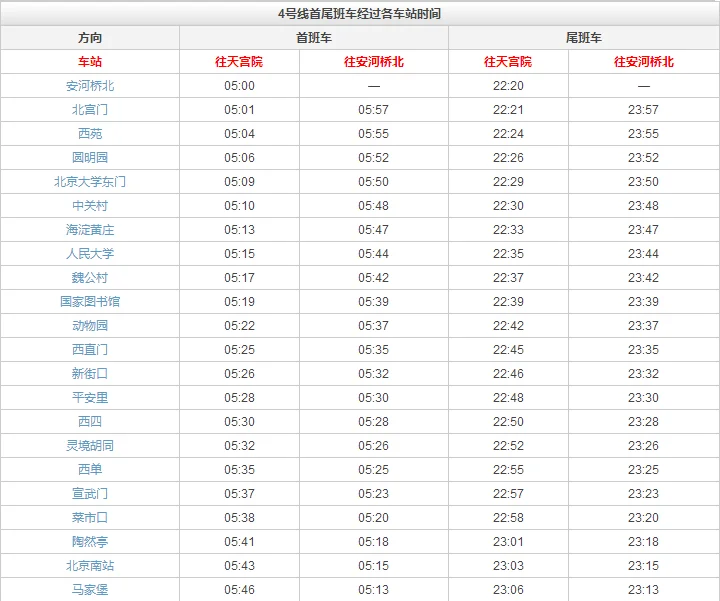720x601 pixels.
Task: Open the 海淀黄庄 station link
Action: pyautogui.click(x=90, y=230)
